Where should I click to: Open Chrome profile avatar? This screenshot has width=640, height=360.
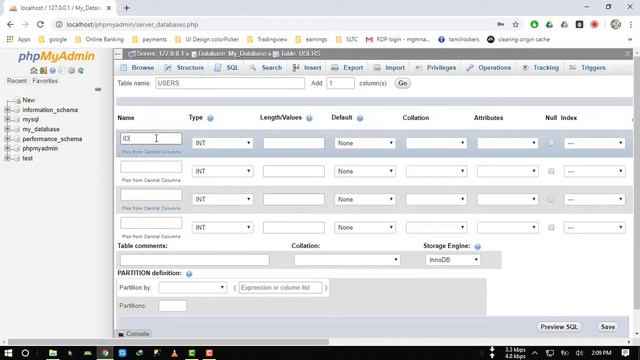click(616, 24)
